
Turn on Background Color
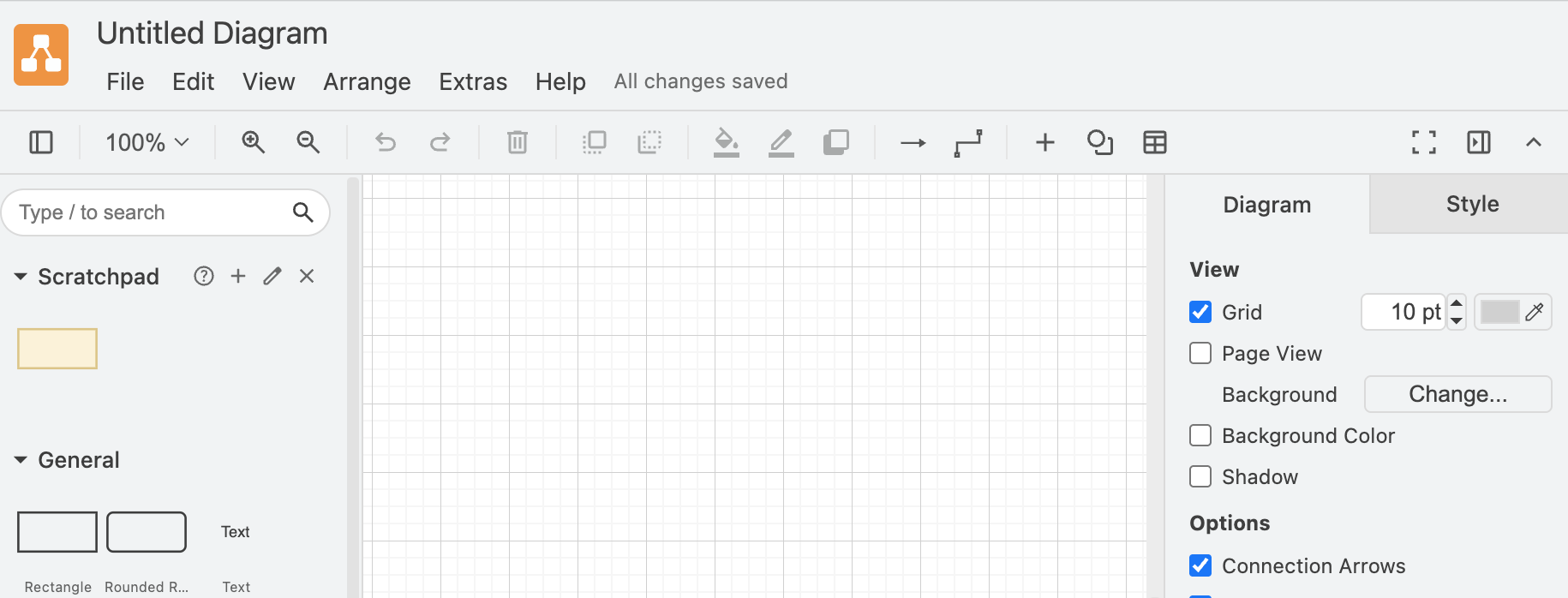click(1200, 435)
